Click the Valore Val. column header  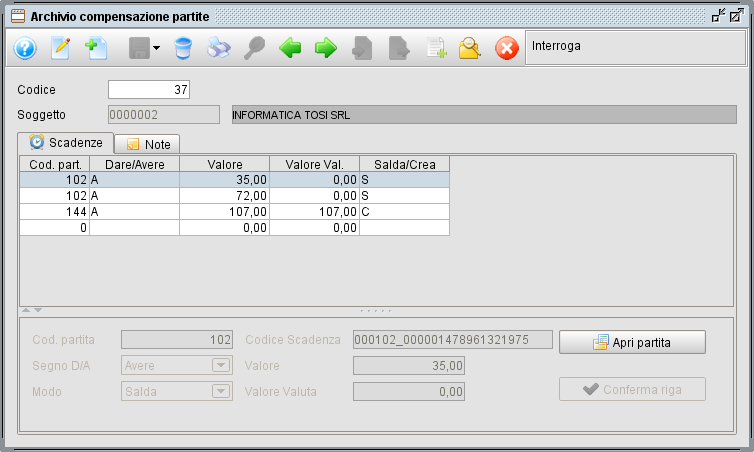(314, 164)
